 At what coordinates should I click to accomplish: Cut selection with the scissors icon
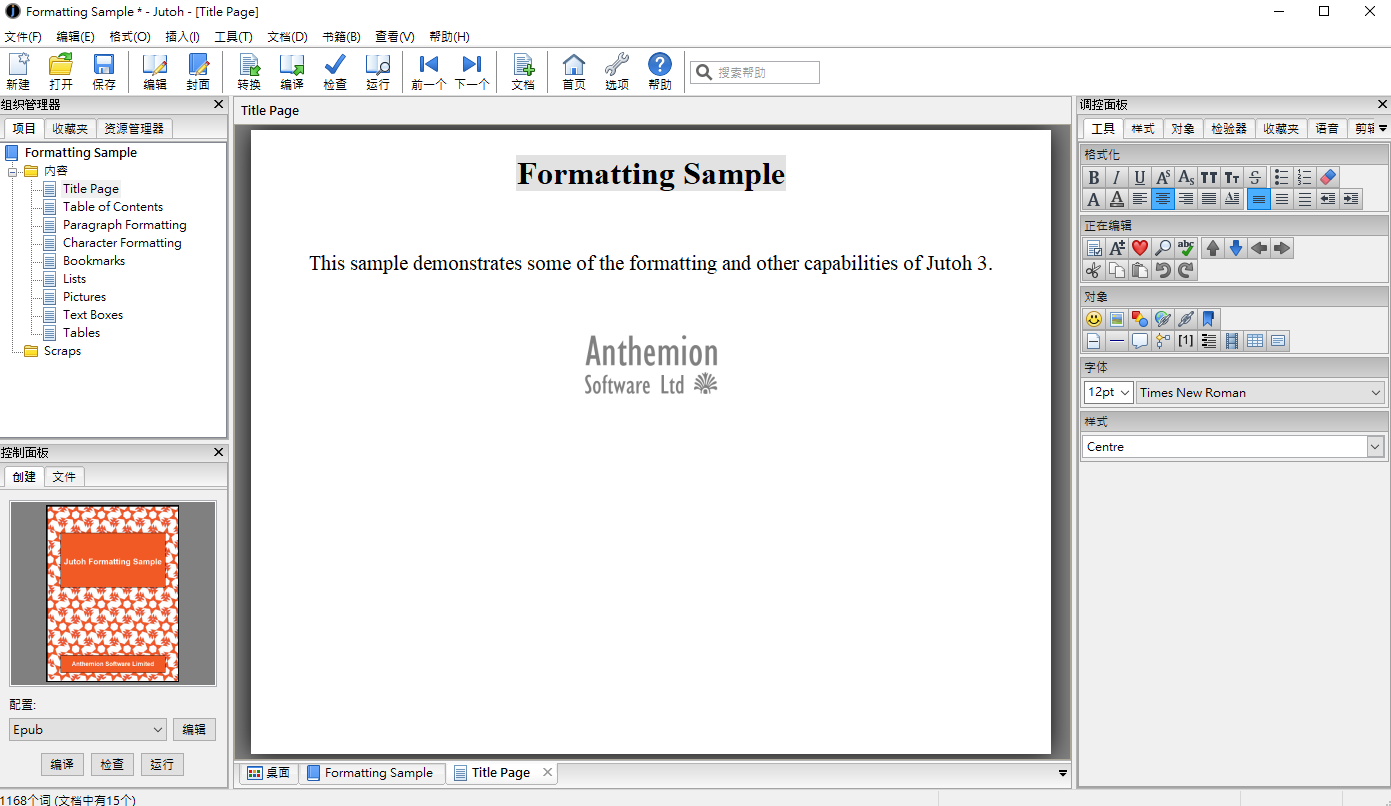click(1094, 270)
